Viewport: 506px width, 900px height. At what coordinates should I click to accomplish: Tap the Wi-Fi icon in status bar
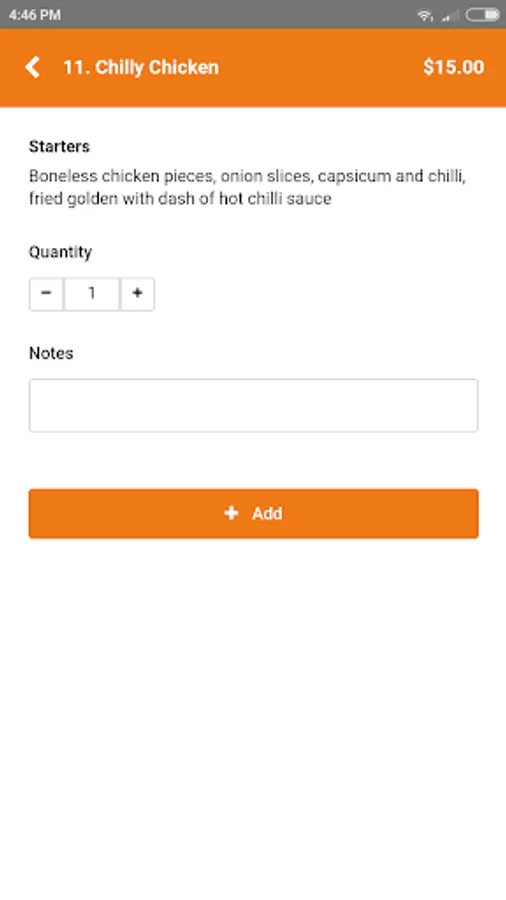[x=425, y=15]
